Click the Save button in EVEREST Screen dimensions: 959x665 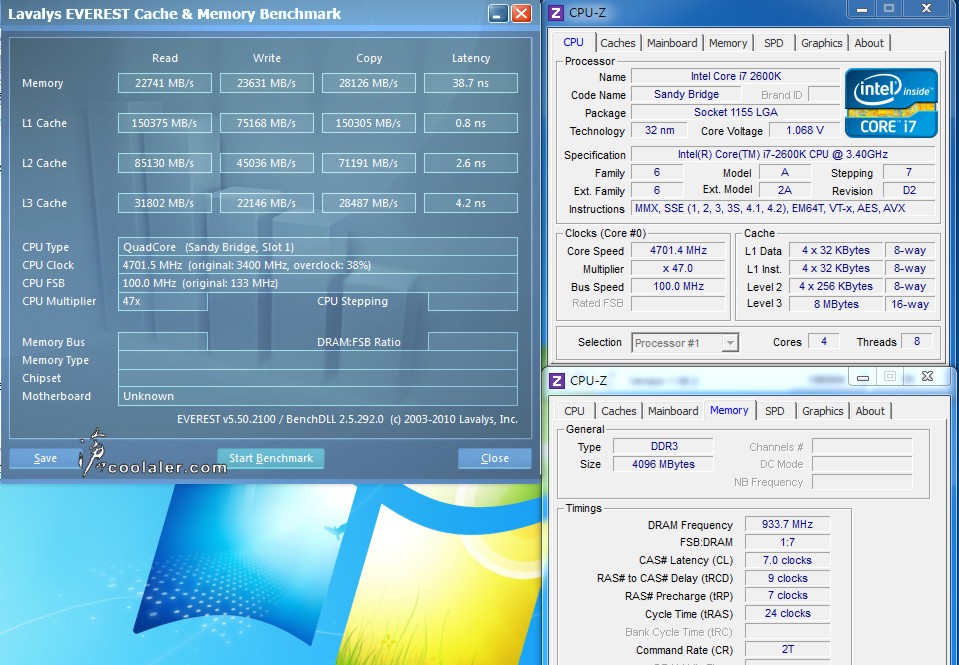(x=45, y=458)
